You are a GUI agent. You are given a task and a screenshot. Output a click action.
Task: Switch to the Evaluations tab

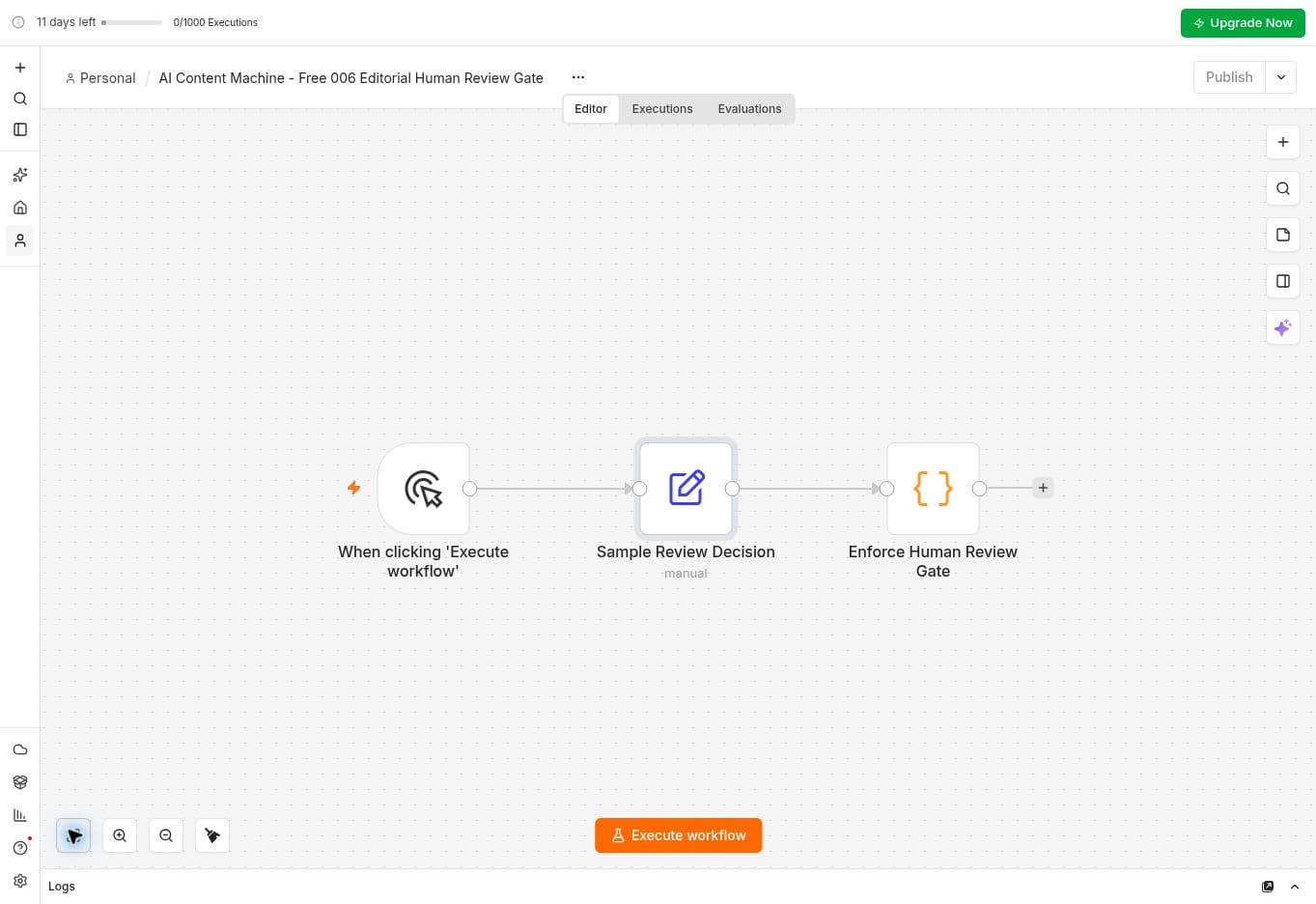(x=749, y=109)
